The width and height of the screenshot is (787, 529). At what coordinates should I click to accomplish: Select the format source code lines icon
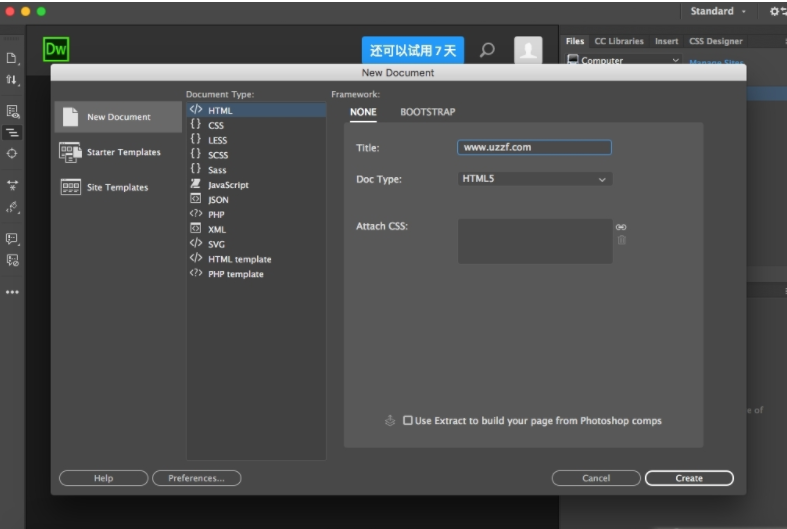click(x=12, y=133)
